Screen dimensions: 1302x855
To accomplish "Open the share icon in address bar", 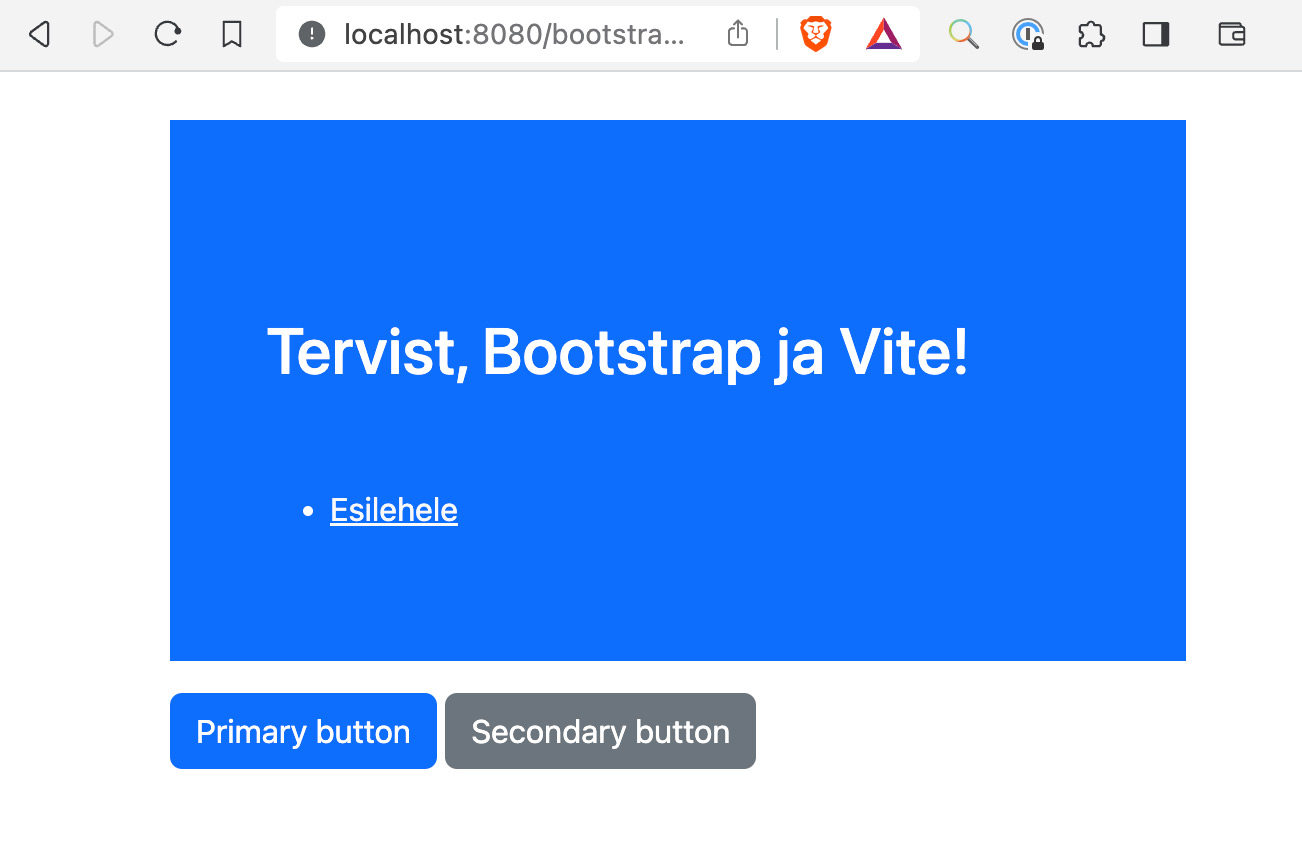I will pyautogui.click(x=738, y=35).
